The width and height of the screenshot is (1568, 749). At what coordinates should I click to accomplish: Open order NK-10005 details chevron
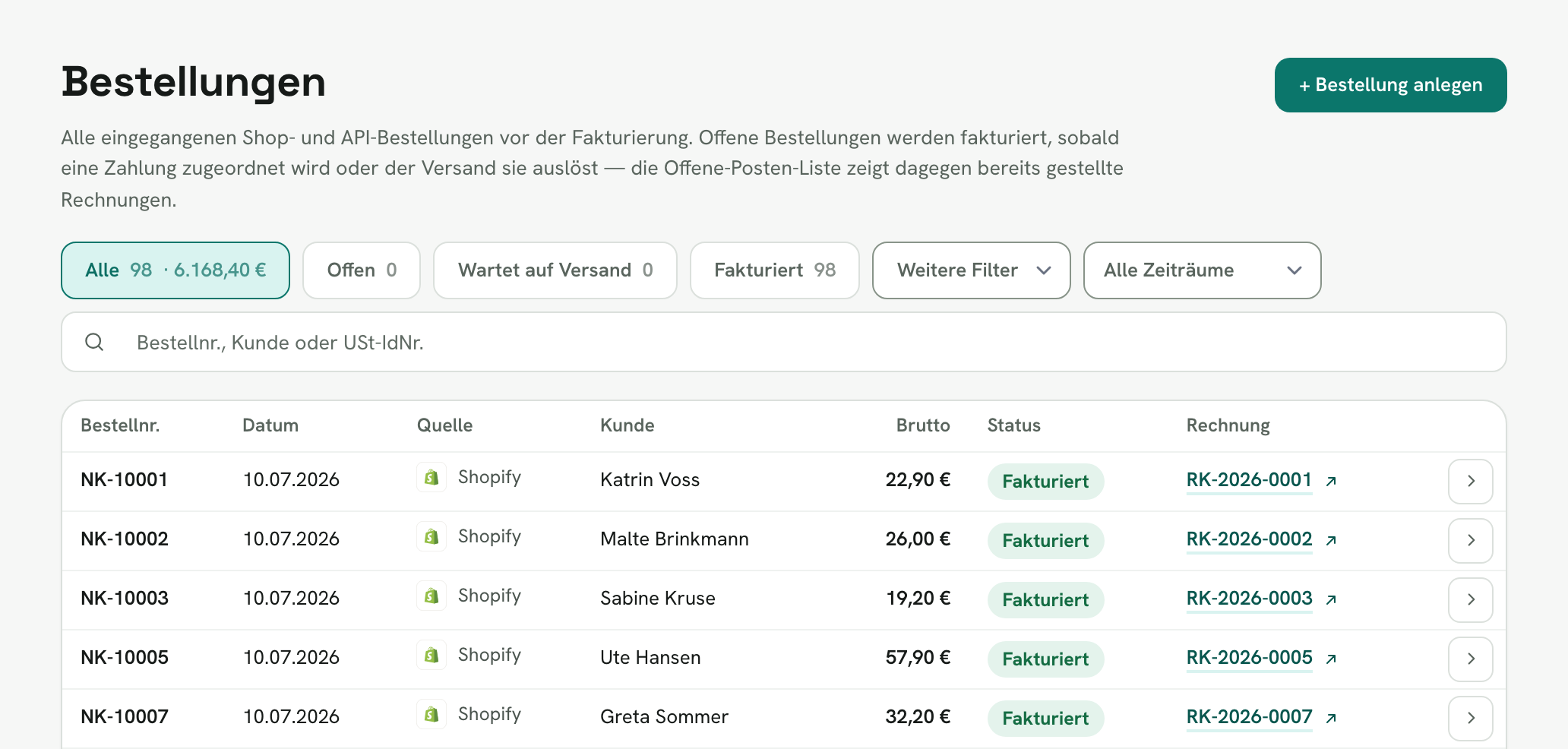point(1471,659)
